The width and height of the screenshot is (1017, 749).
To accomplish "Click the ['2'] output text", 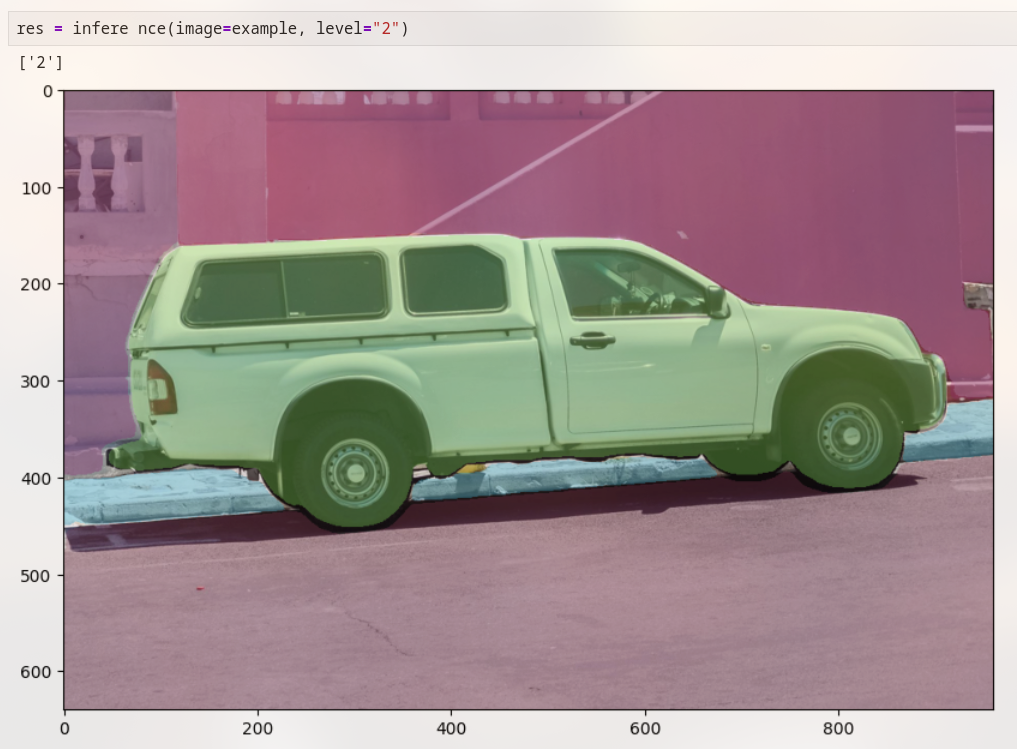I will pyautogui.click(x=41, y=62).
